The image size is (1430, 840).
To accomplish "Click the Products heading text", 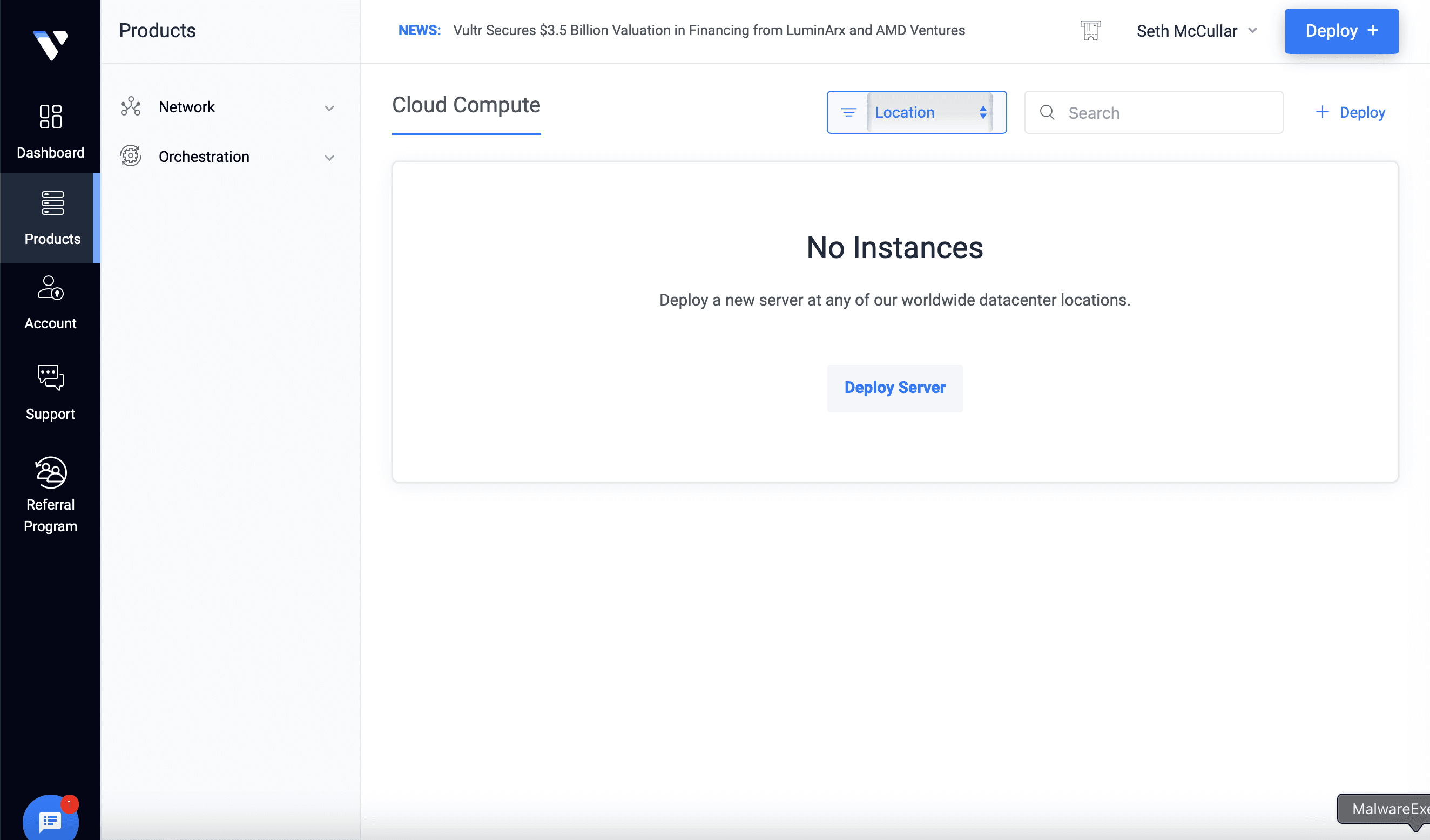I will point(157,31).
